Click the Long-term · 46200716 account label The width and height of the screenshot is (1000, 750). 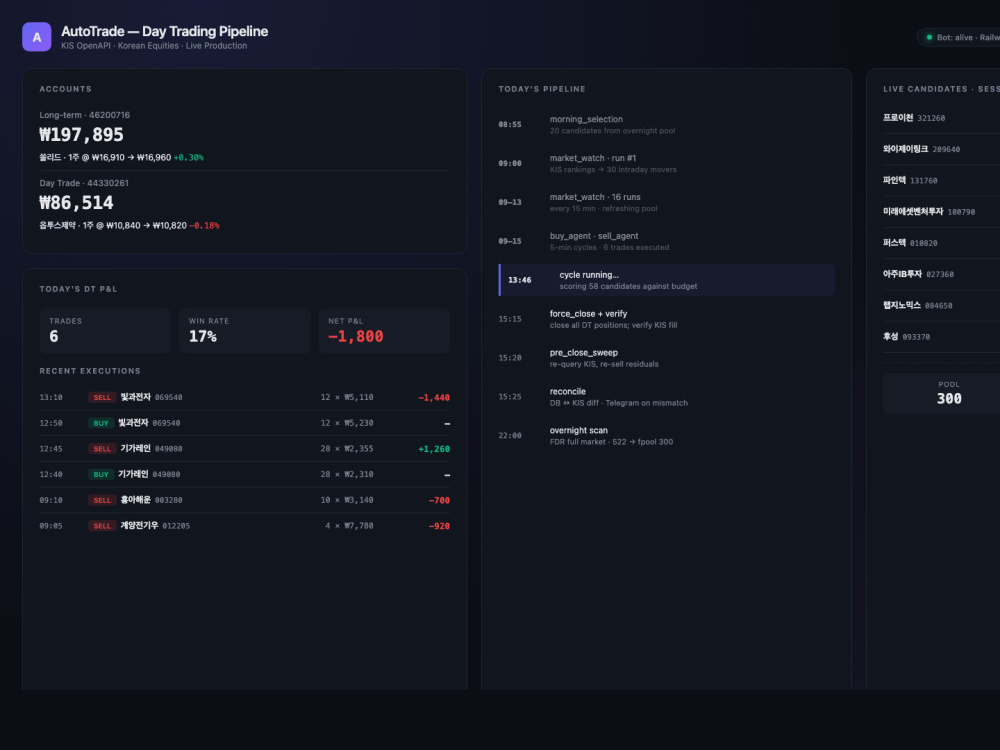[x=85, y=115]
